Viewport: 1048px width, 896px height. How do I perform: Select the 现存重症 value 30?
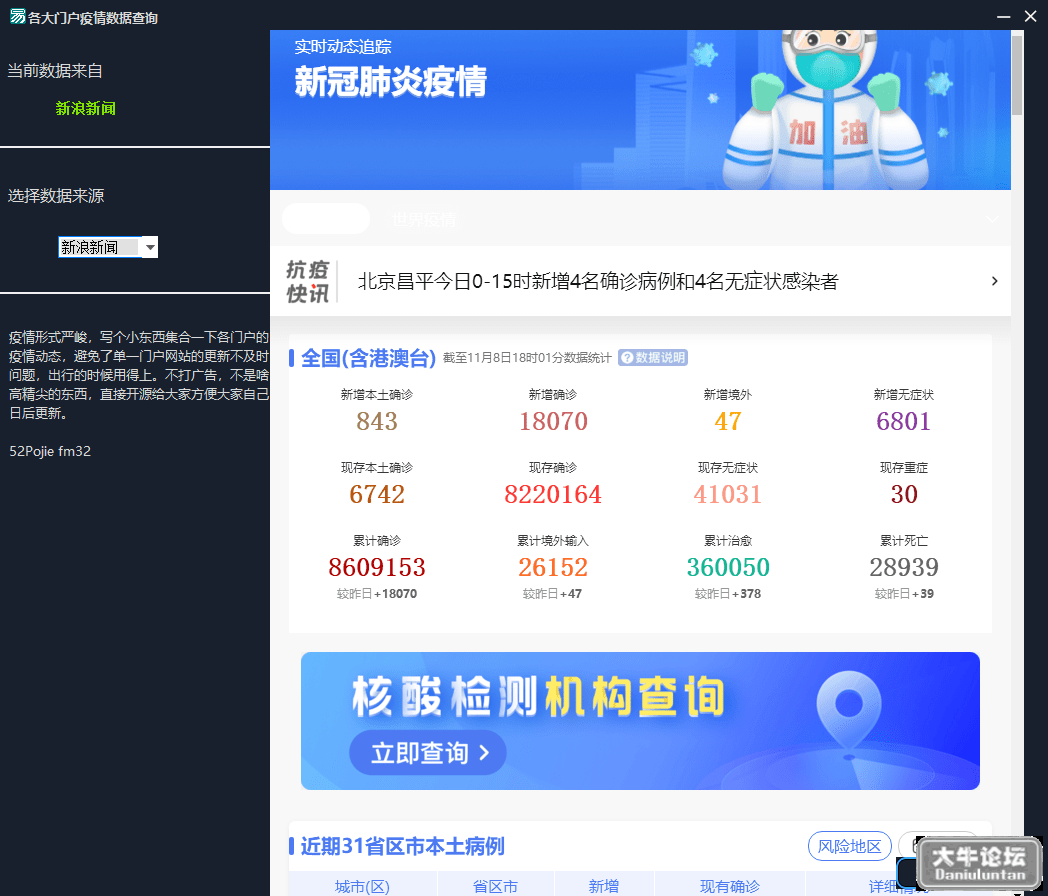point(904,494)
